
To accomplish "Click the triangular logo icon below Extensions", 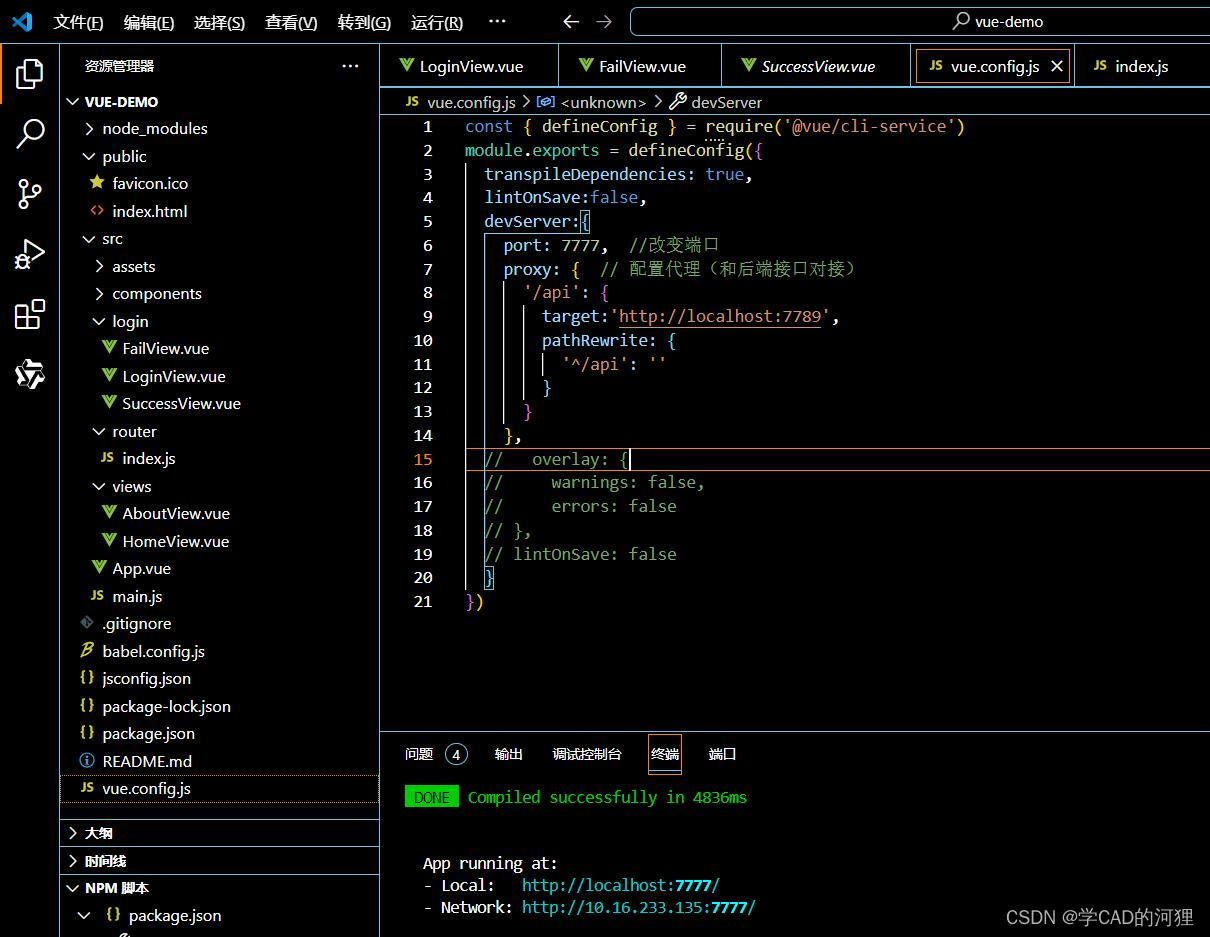I will pyautogui.click(x=30, y=374).
